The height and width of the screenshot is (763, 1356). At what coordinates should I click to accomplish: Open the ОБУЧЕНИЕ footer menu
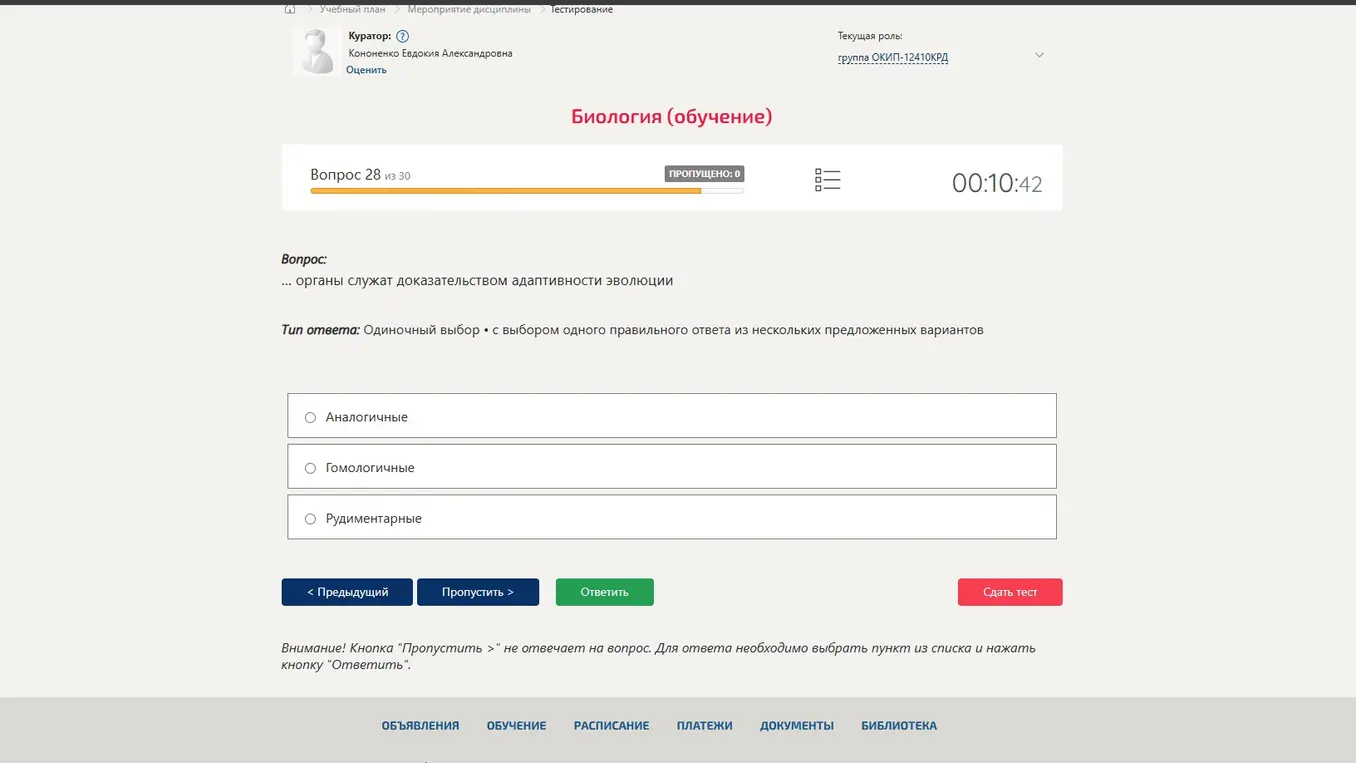pos(516,726)
